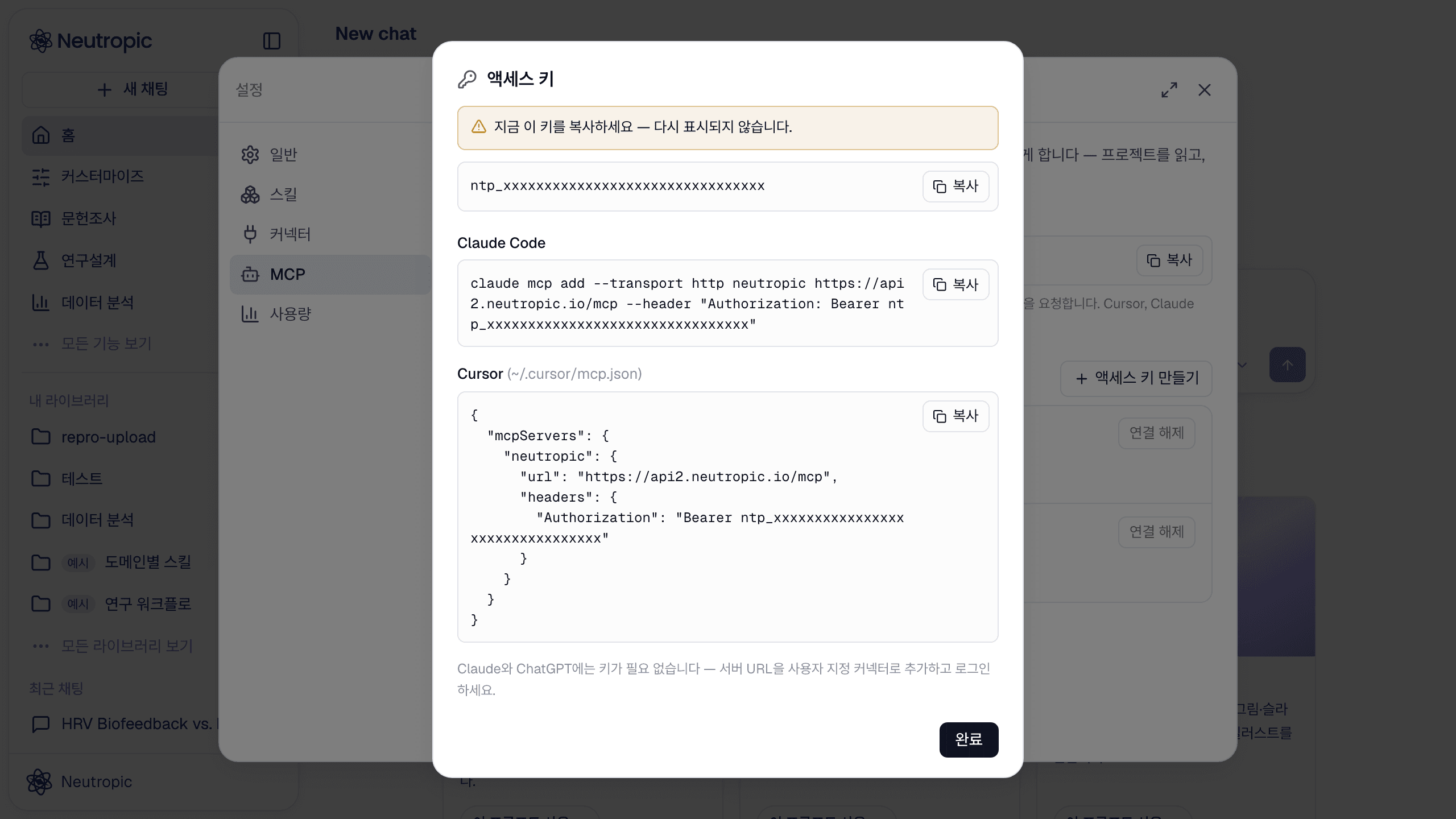Select 사용량 settings tab
The image size is (1456, 819).
(x=330, y=314)
